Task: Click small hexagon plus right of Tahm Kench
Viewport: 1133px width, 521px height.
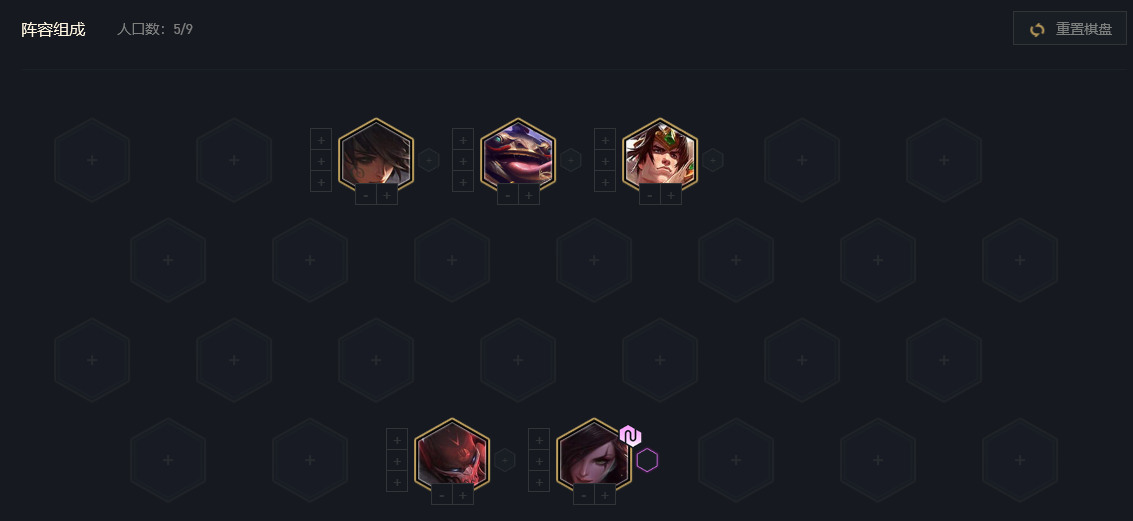Action: tap(571, 160)
